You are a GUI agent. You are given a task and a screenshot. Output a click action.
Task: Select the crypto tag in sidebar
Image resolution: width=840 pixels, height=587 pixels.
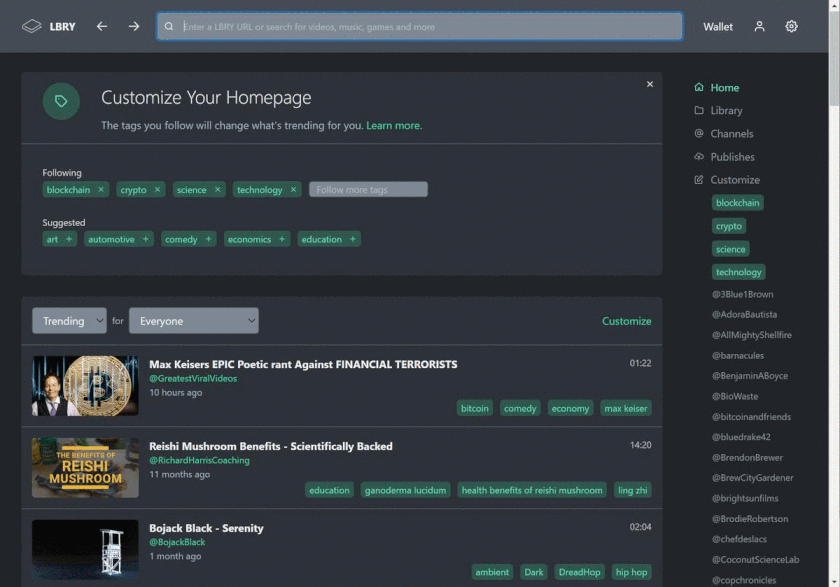point(729,226)
